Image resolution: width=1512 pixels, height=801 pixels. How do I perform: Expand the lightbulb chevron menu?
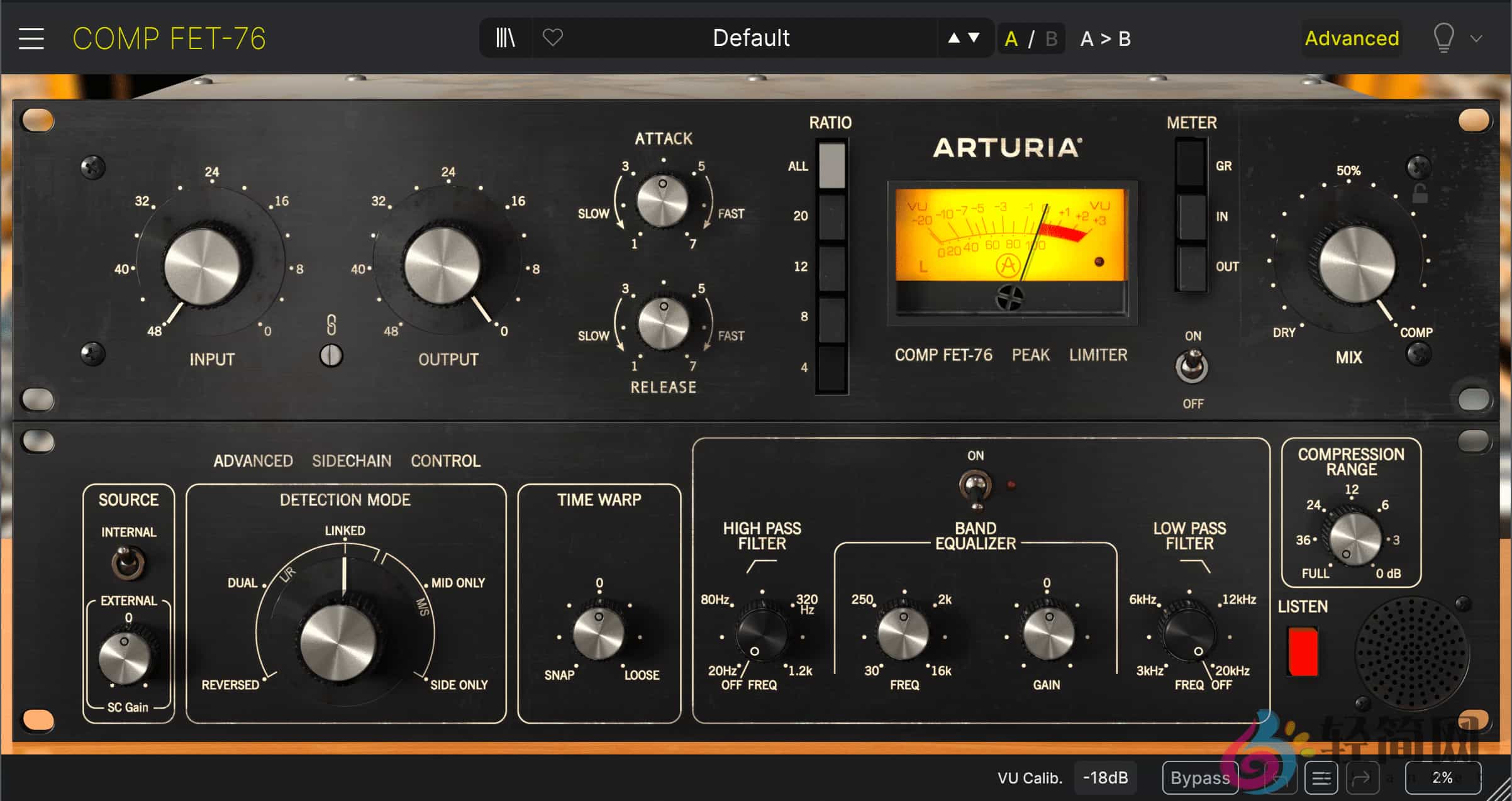click(1476, 38)
